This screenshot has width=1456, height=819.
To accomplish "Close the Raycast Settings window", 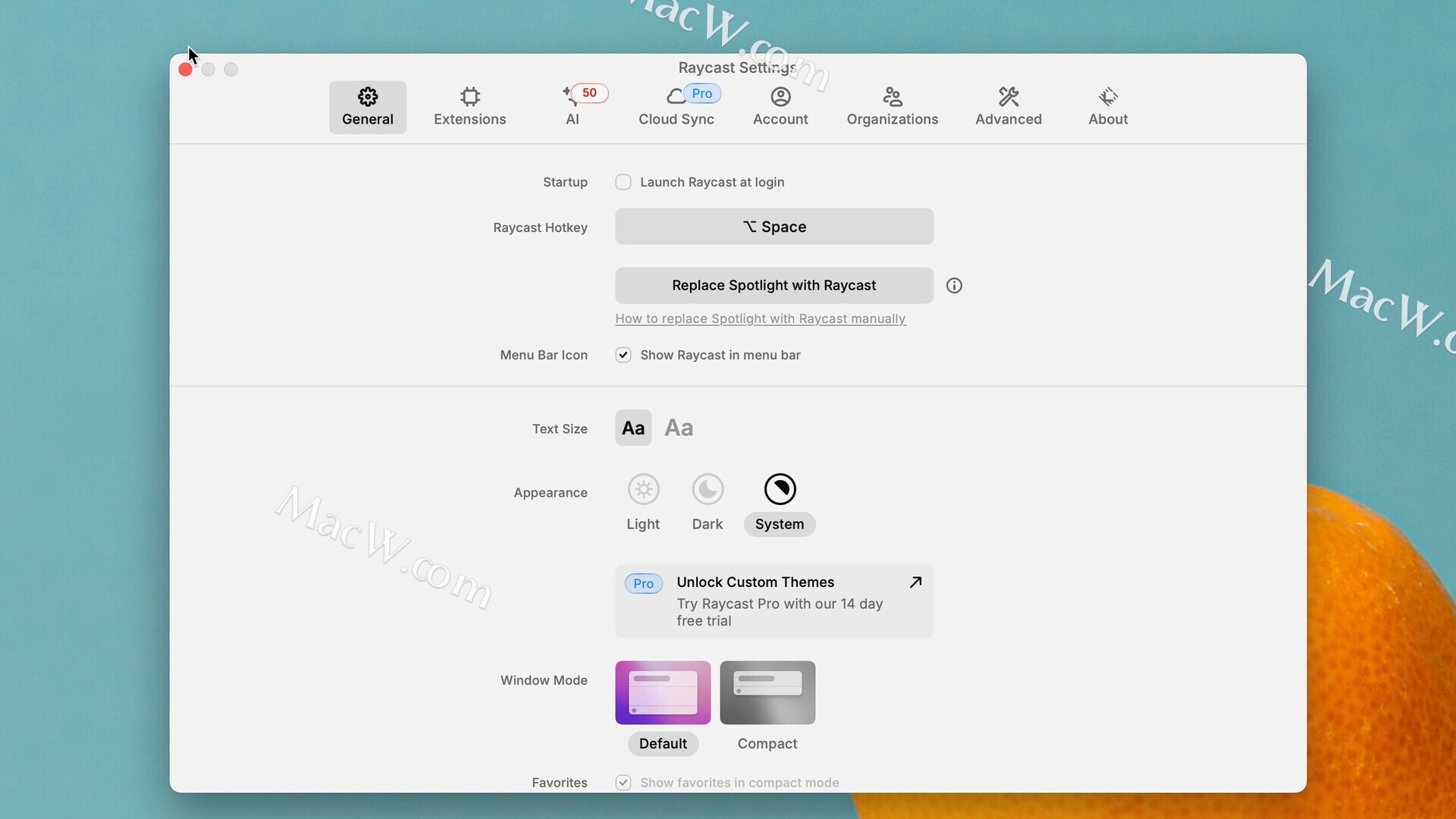I will pyautogui.click(x=185, y=70).
